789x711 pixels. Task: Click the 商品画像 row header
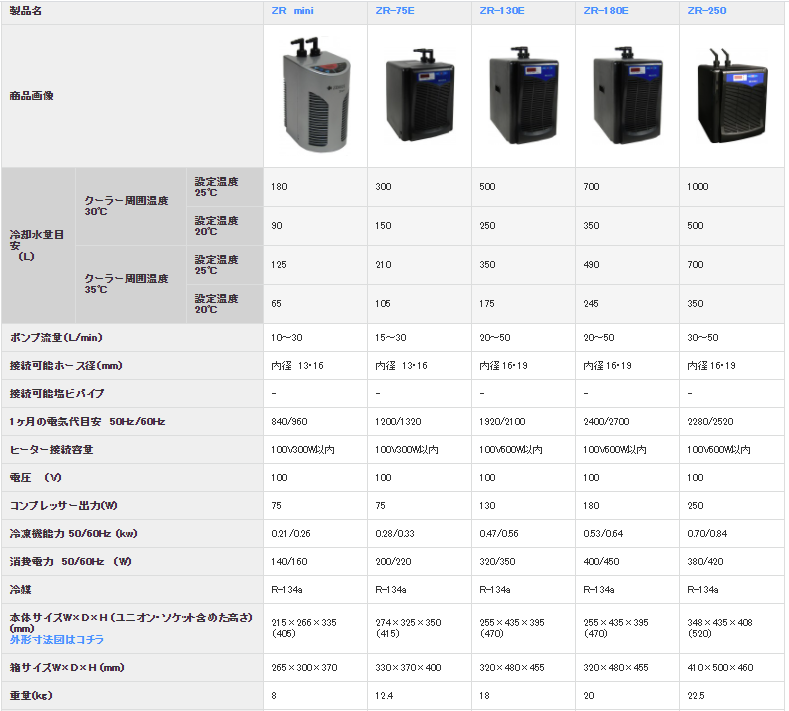pos(31,96)
